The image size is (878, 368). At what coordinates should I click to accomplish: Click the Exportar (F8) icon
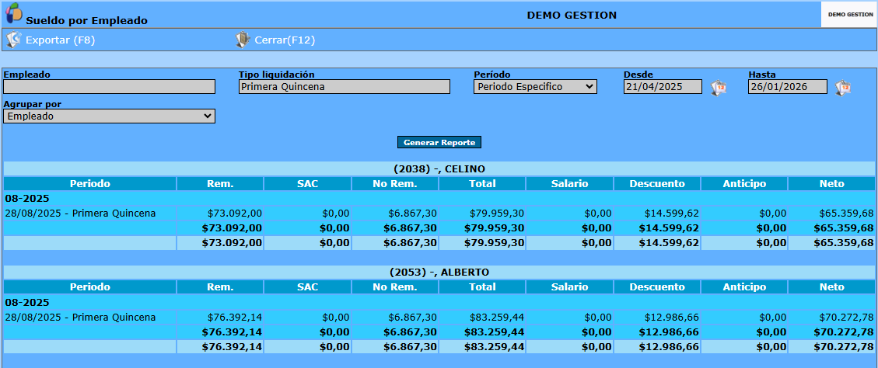pyautogui.click(x=13, y=40)
